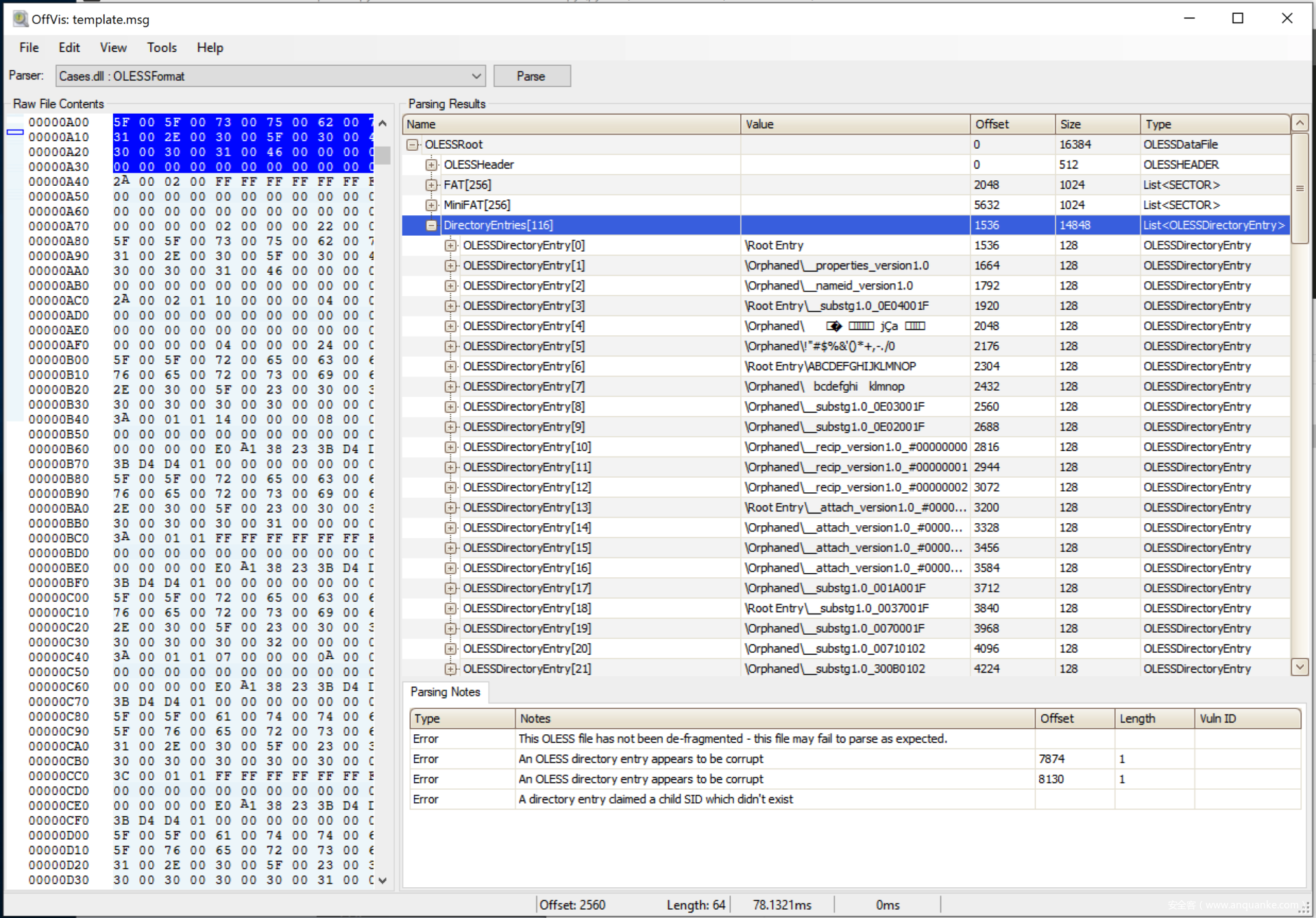Expand the MiniFAT[256] tree node

coord(431,205)
